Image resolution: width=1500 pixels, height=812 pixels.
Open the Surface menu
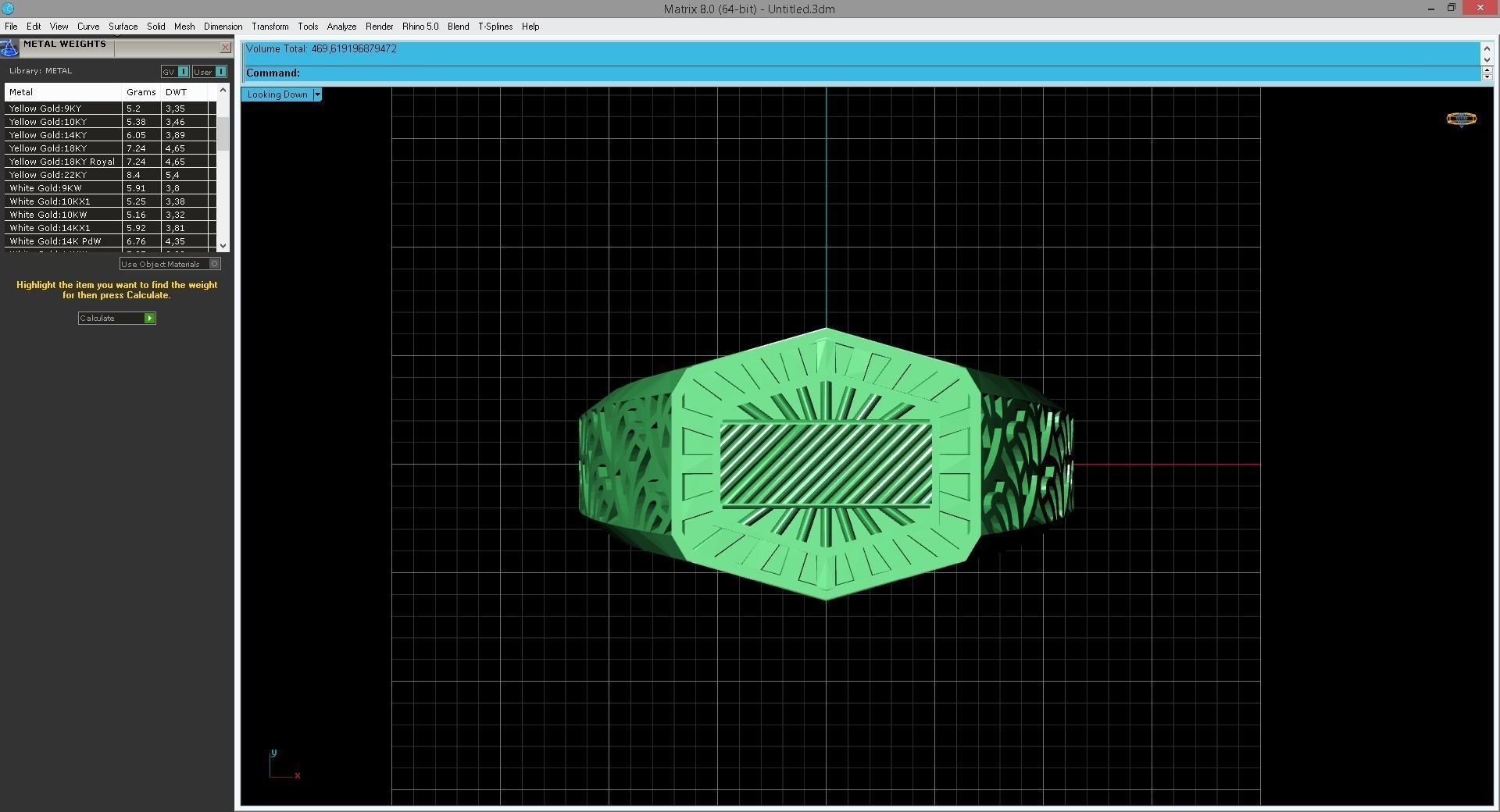123,27
